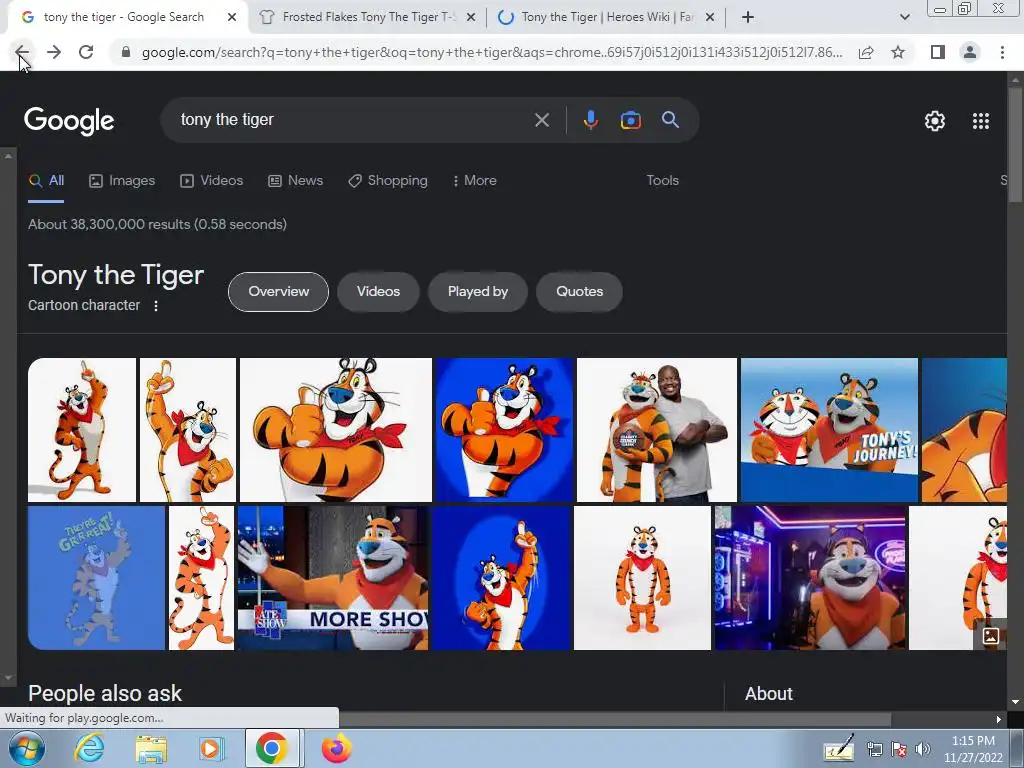The height and width of the screenshot is (768, 1024).
Task: Switch to Images results
Action: click(x=122, y=180)
